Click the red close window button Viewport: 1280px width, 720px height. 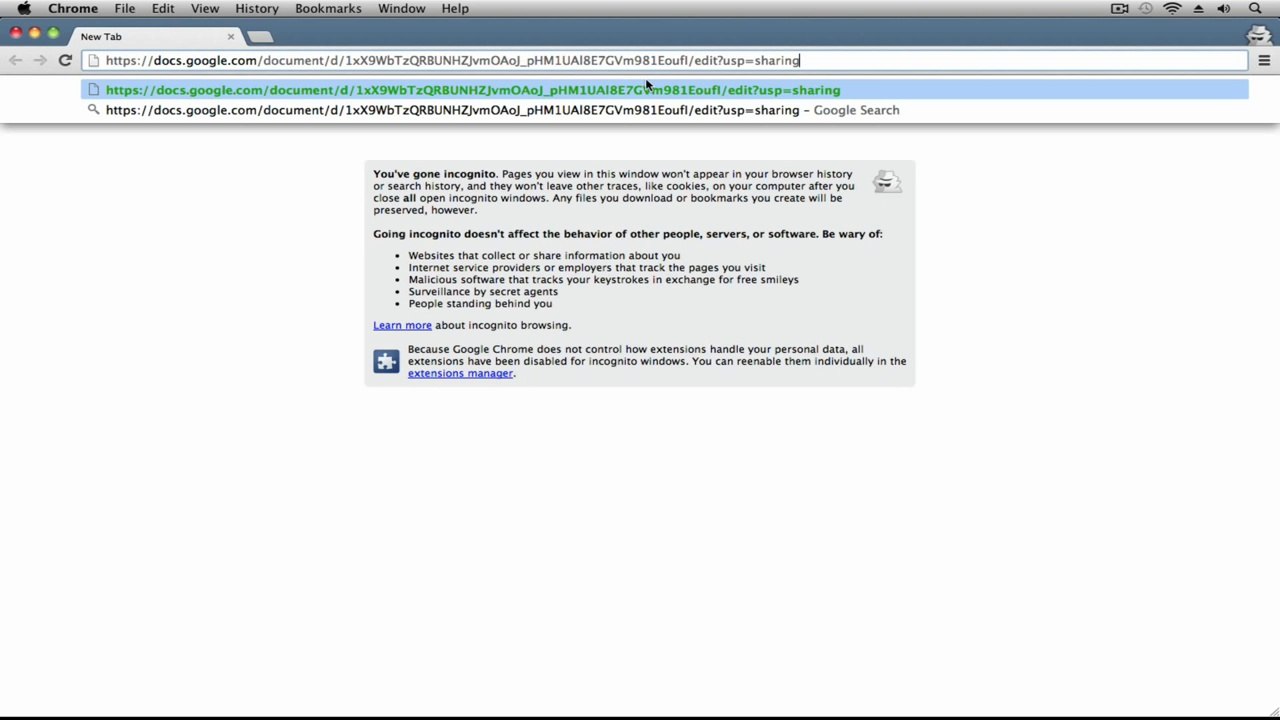(x=16, y=33)
